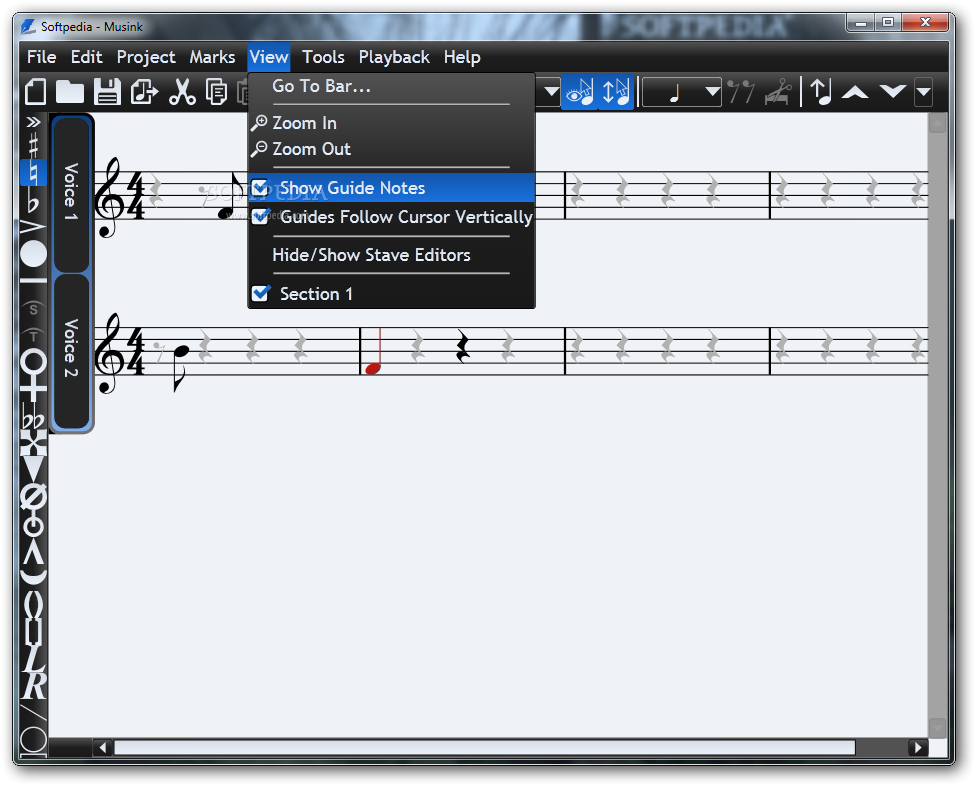The image size is (976, 786).
Task: Select the Voice 2 stave tab
Action: coord(72,350)
